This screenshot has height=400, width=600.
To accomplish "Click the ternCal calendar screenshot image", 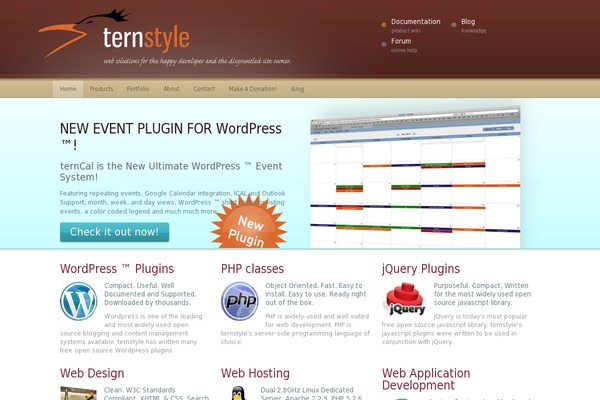I will click(x=415, y=177).
